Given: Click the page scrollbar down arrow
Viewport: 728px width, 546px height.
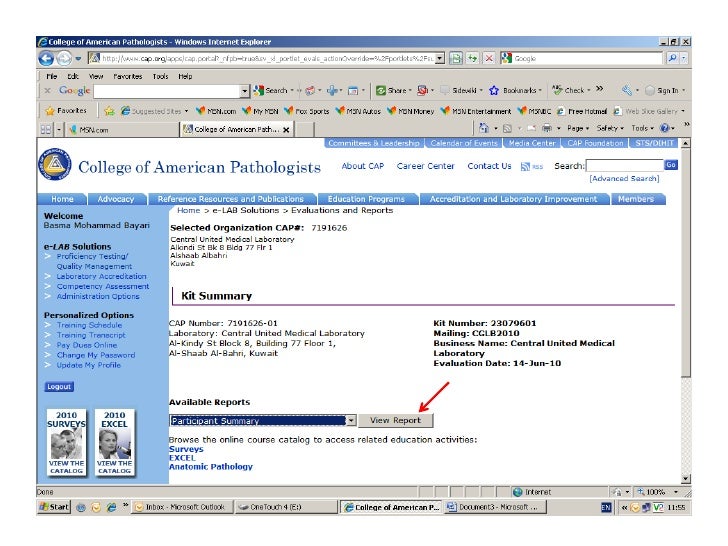Looking at the screenshot, I should 686,479.
